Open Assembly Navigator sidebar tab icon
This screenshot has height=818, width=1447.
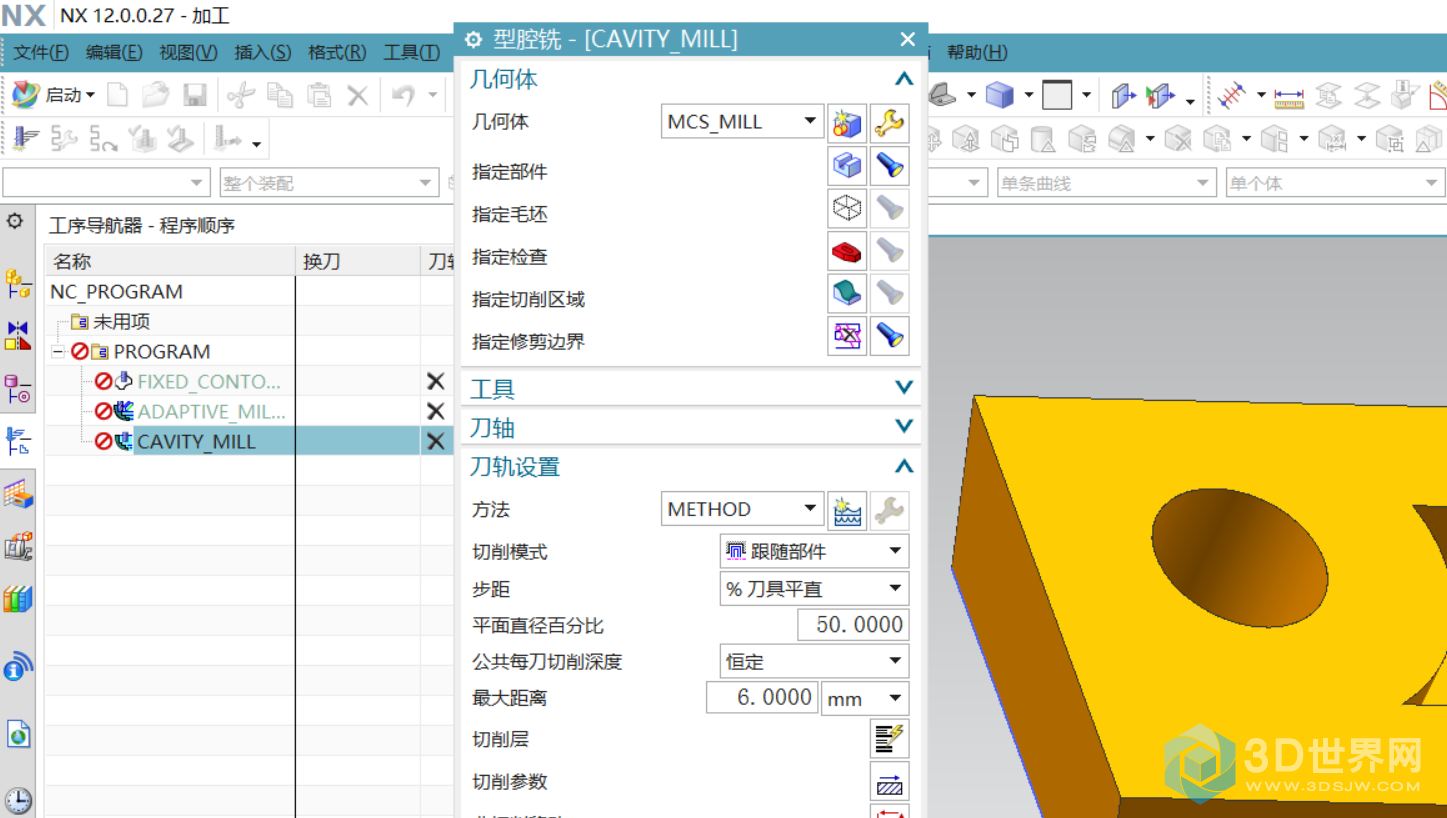(x=17, y=284)
